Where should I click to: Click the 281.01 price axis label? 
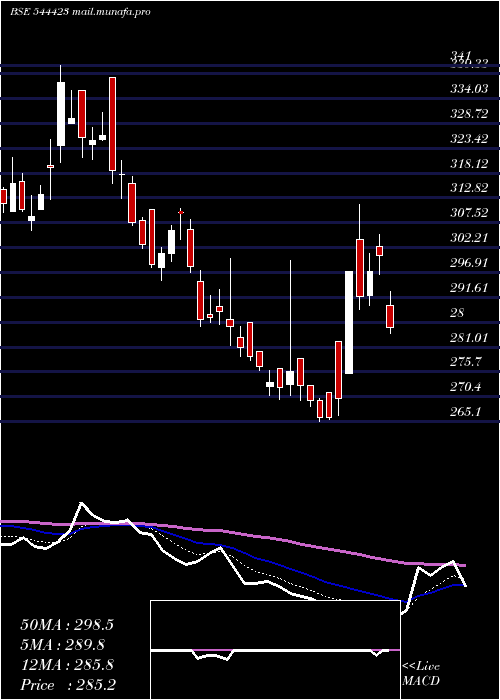469,338
